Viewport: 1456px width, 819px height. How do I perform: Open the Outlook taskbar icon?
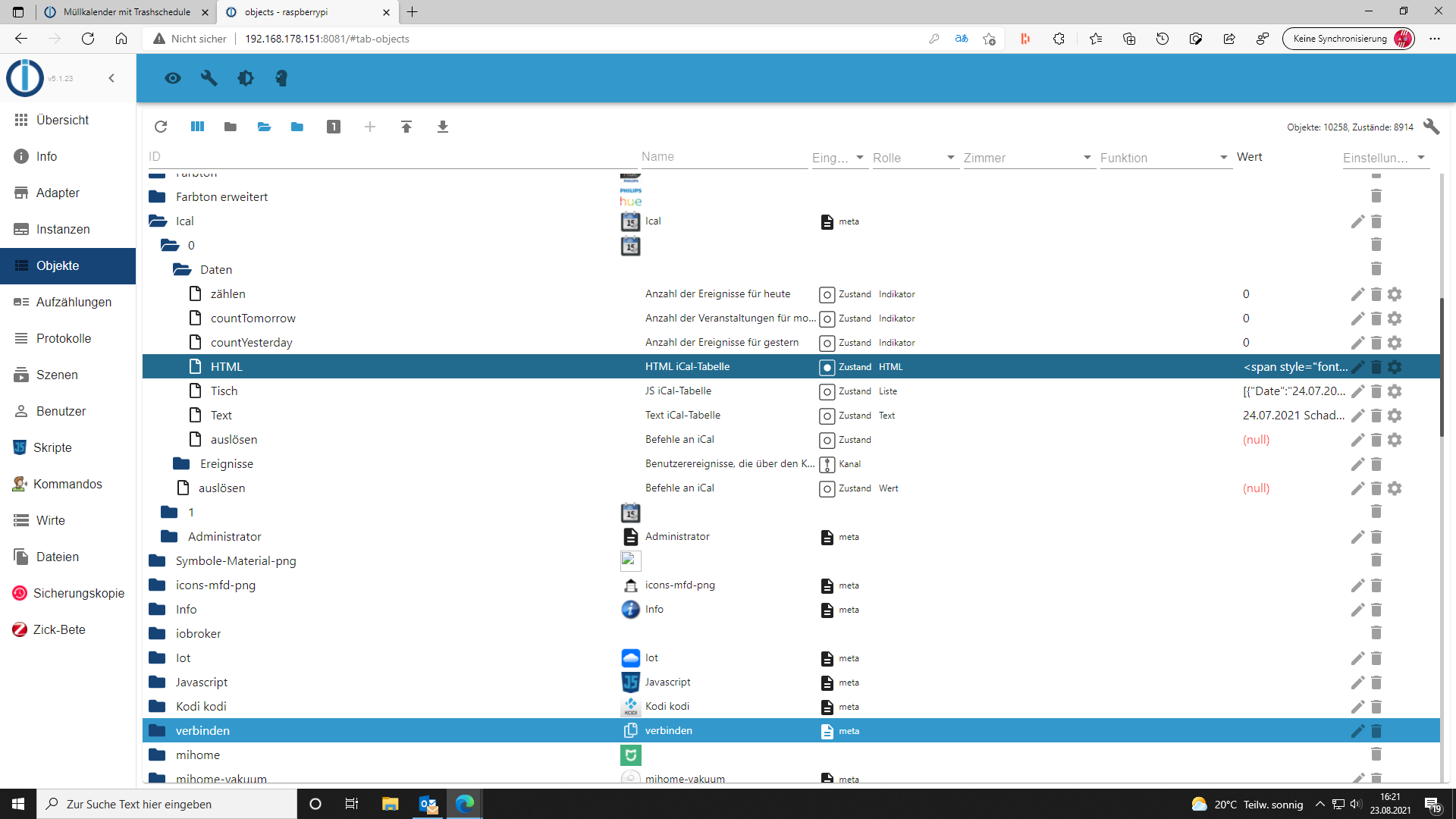[428, 804]
